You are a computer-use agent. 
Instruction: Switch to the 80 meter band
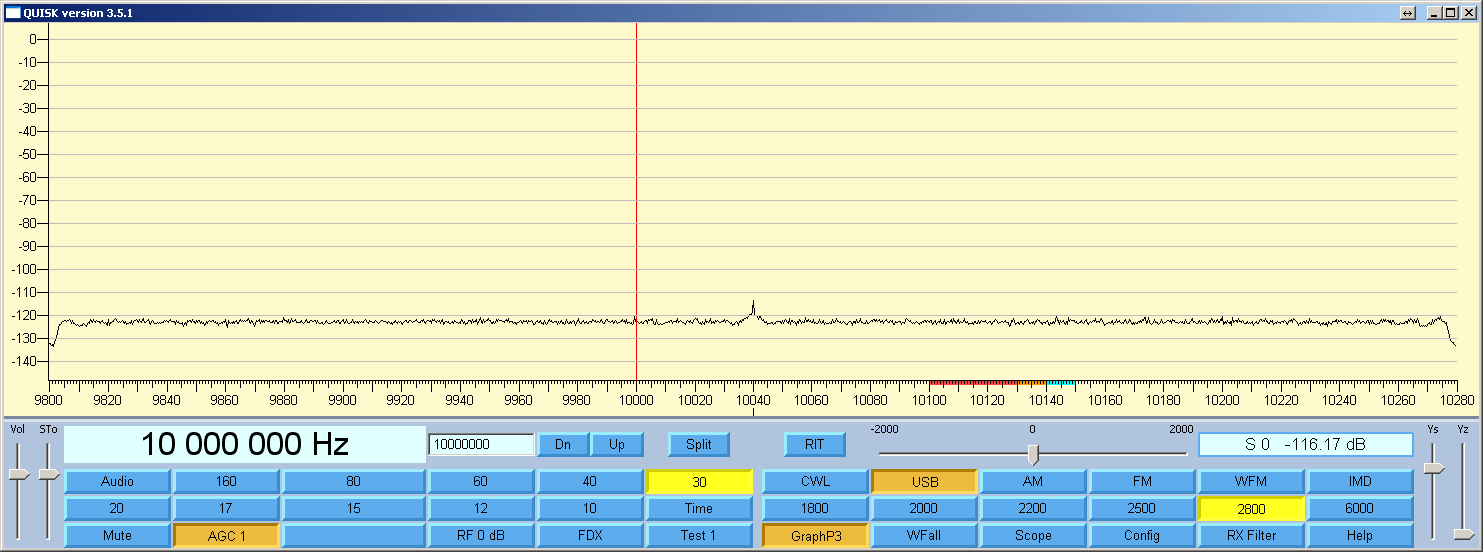click(353, 481)
